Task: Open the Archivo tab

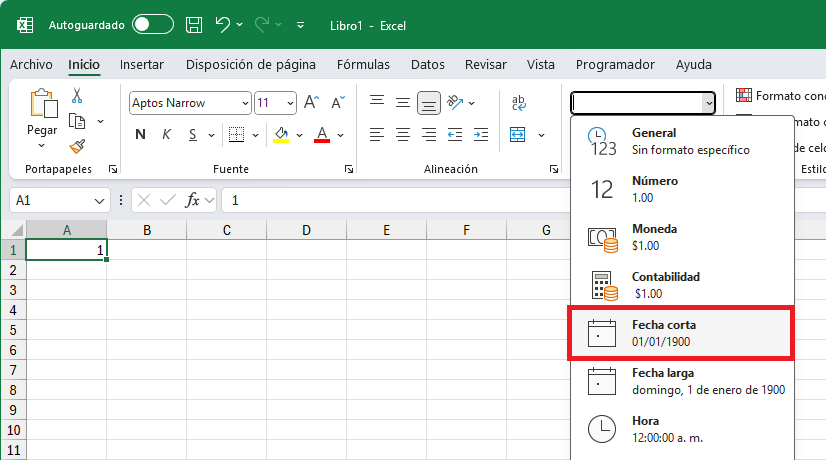Action: (31, 64)
